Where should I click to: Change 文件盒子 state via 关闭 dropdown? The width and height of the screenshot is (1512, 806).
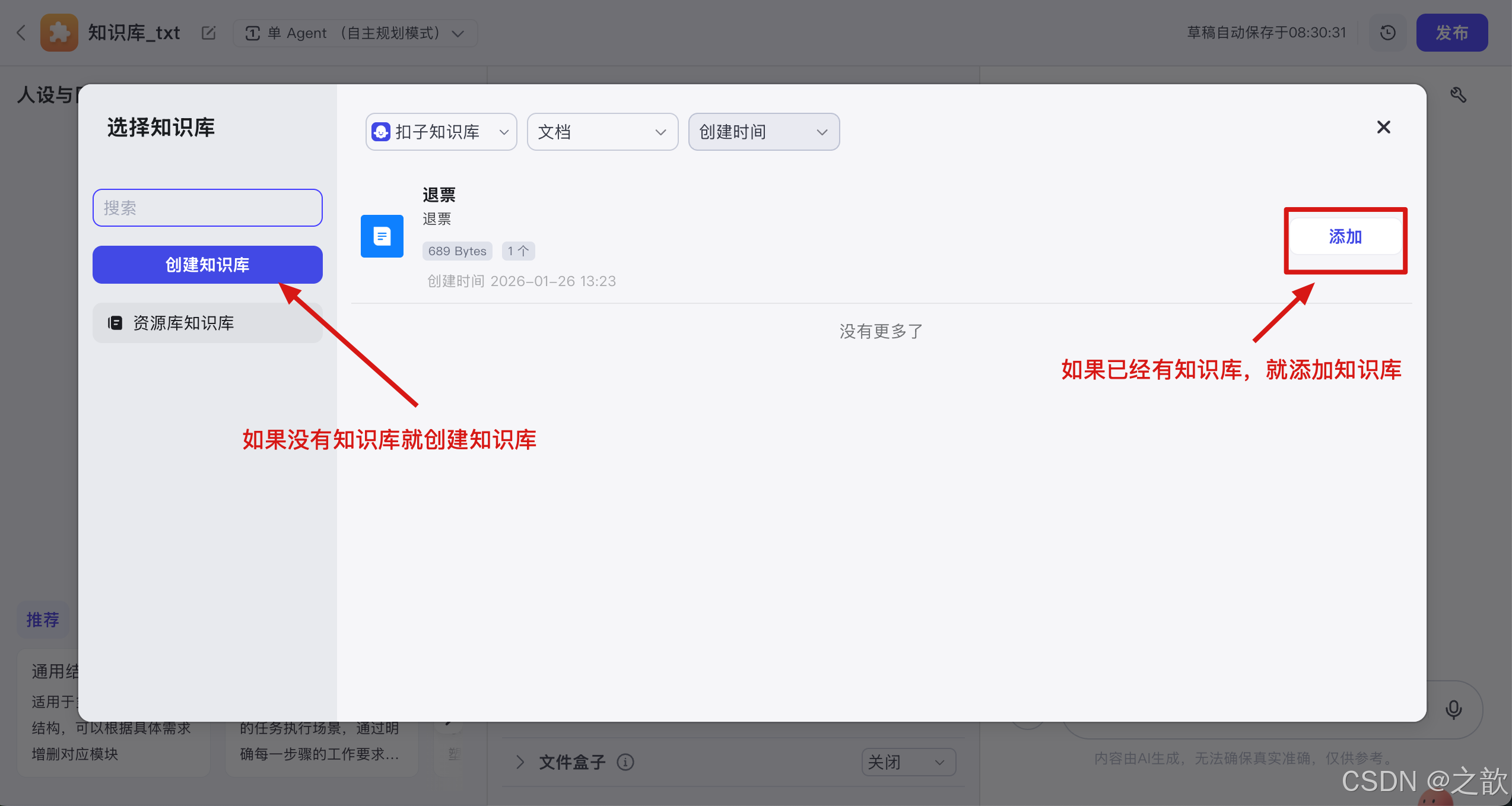[908, 762]
